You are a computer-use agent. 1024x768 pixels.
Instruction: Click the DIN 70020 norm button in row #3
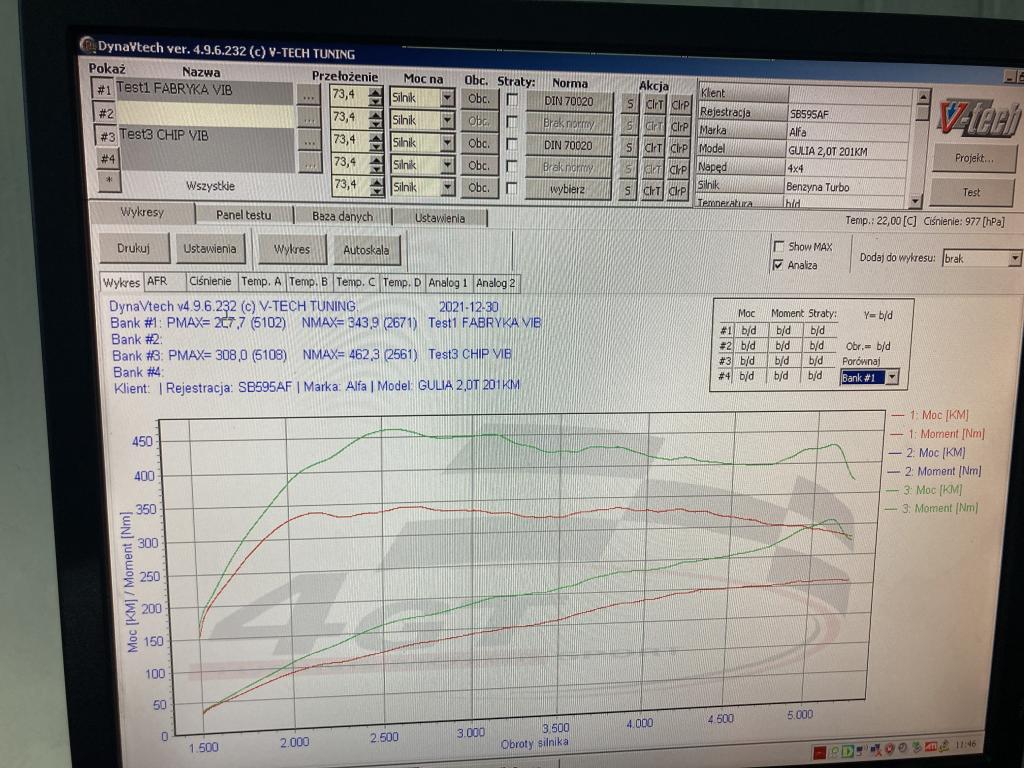pos(568,146)
